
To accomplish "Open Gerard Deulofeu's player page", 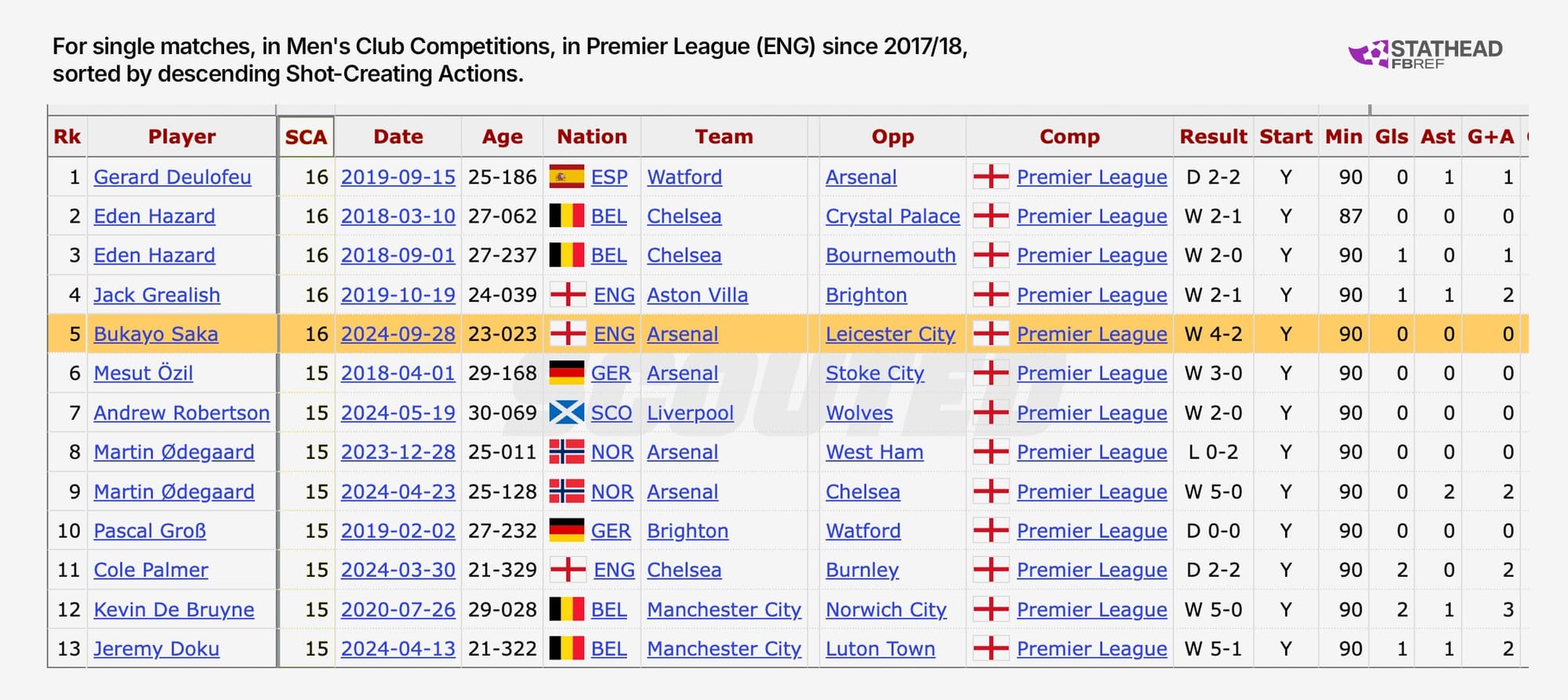I will click(172, 177).
